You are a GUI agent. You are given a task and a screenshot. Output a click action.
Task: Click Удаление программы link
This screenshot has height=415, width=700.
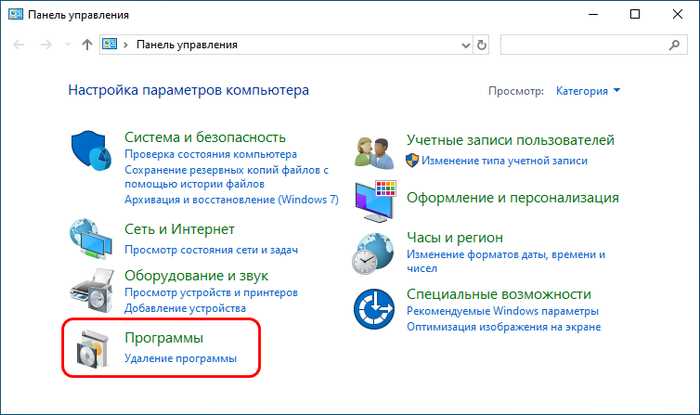click(x=180, y=358)
